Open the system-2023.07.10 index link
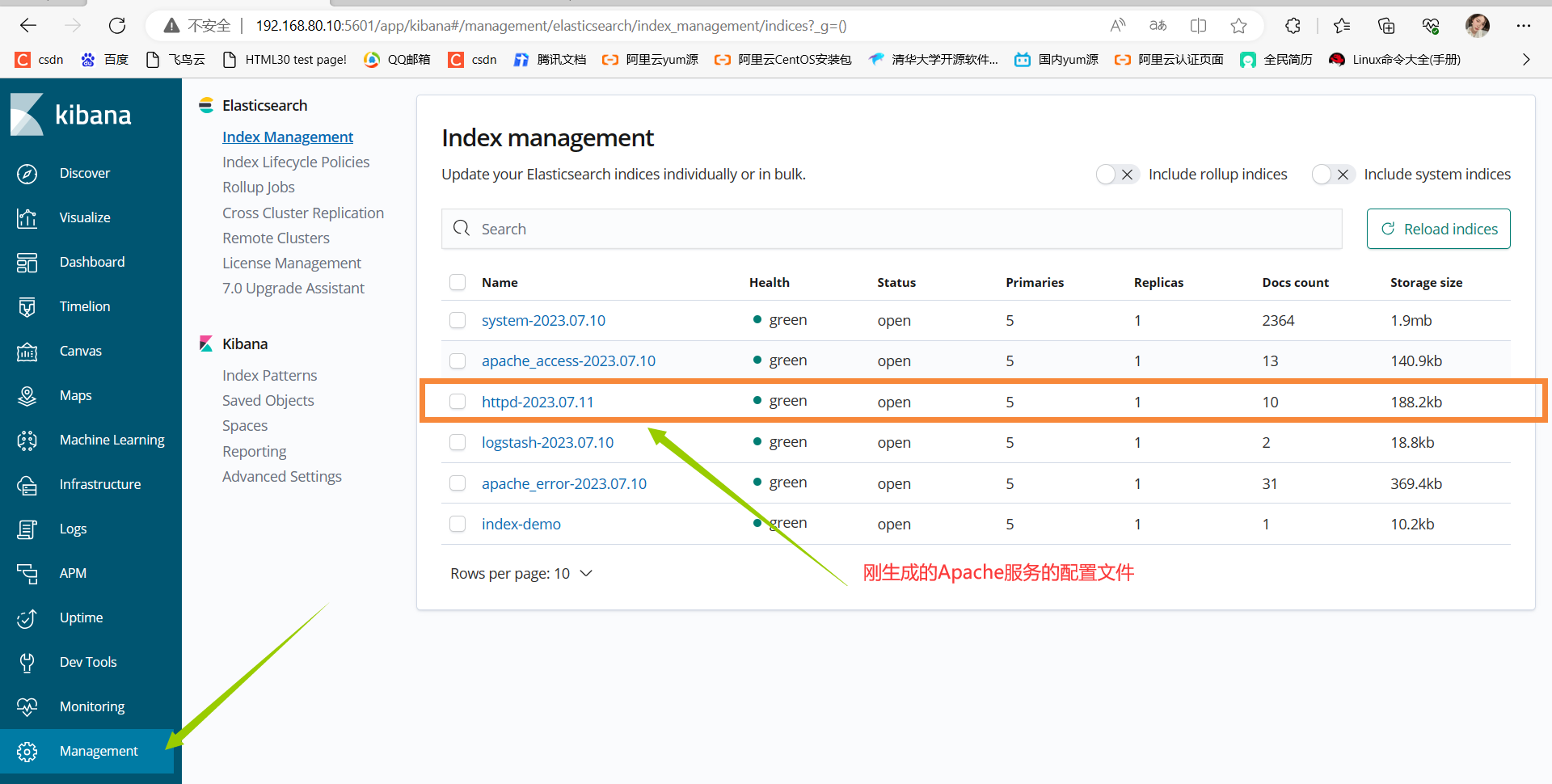The image size is (1552, 784). (x=543, y=320)
